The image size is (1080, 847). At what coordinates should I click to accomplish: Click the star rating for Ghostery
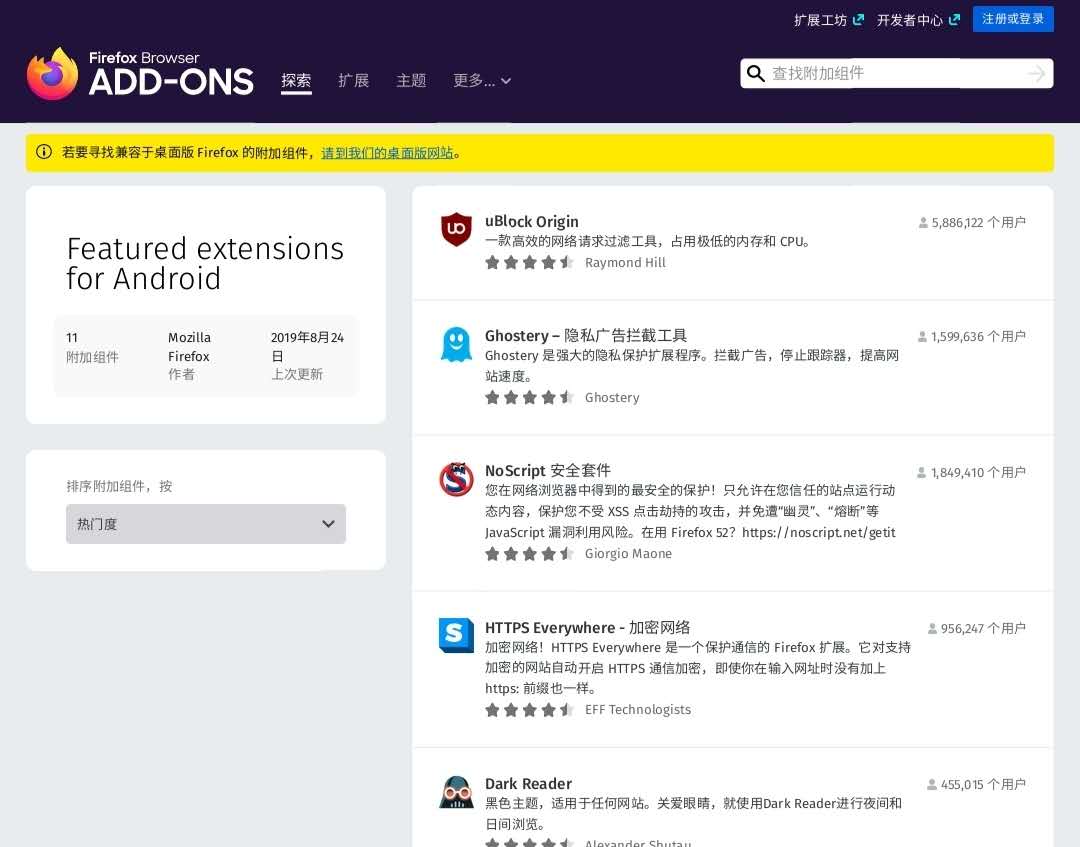click(x=530, y=397)
